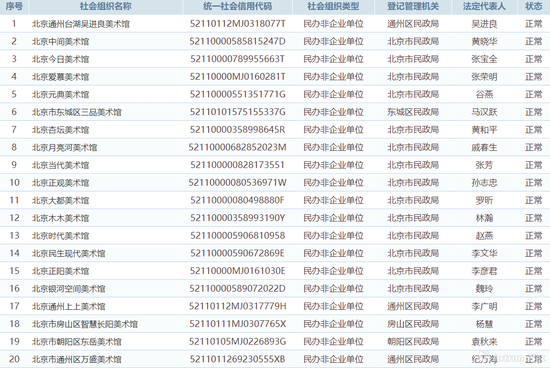Click credit code 52110000358998645R
550x368 pixels.
237,130
